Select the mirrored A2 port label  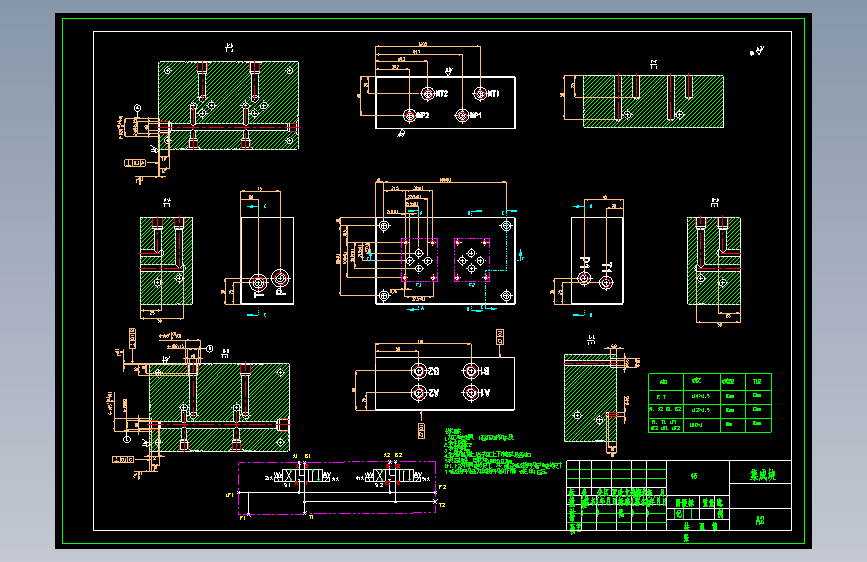pyautogui.click(x=433, y=393)
